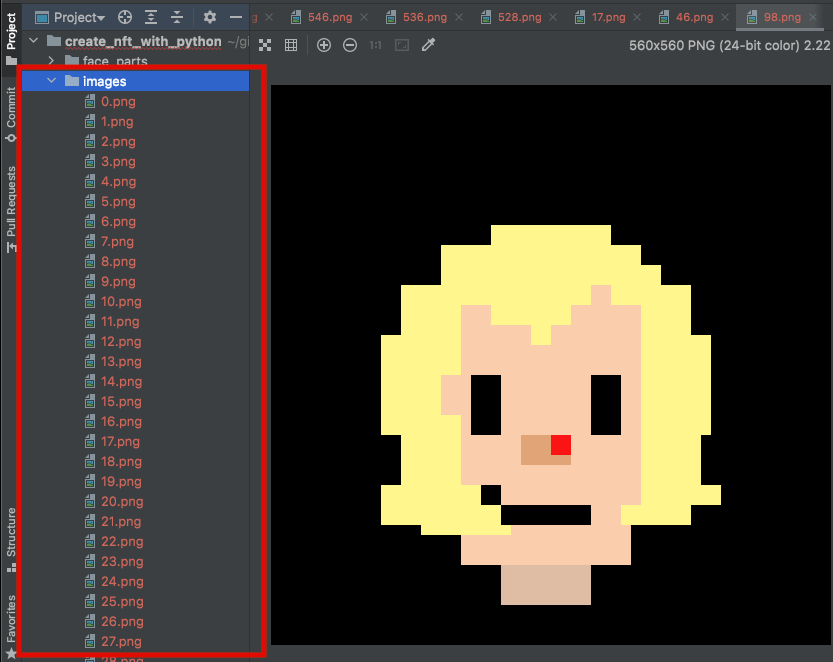This screenshot has height=662, width=833.
Task: Expand all nodes in Project tree
Action: [x=151, y=17]
